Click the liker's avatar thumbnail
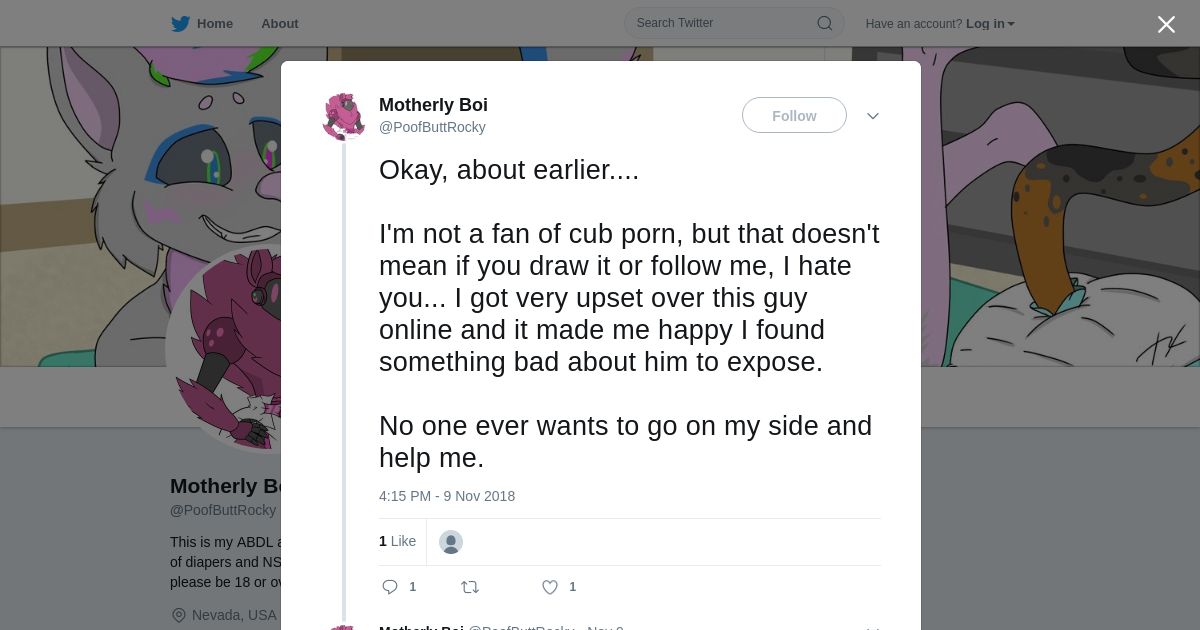The width and height of the screenshot is (1200, 630). tap(451, 542)
